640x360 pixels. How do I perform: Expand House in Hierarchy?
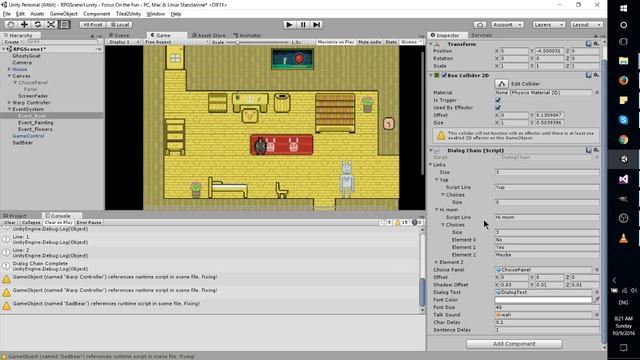[x=9, y=69]
